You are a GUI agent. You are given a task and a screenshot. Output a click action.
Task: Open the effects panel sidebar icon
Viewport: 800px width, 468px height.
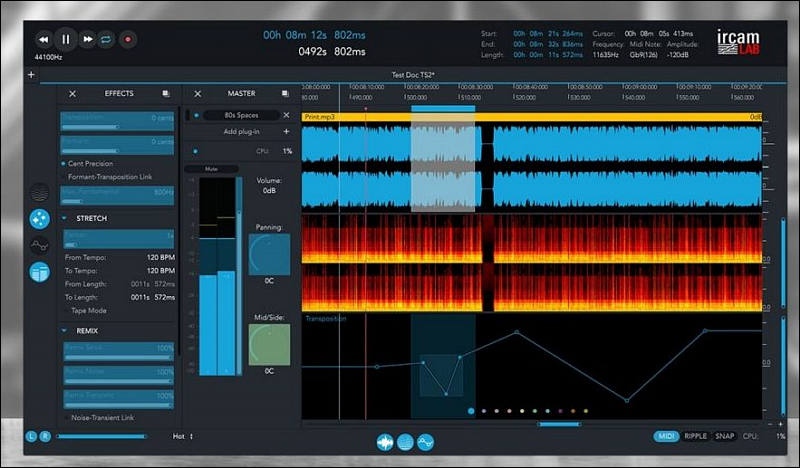[x=40, y=219]
